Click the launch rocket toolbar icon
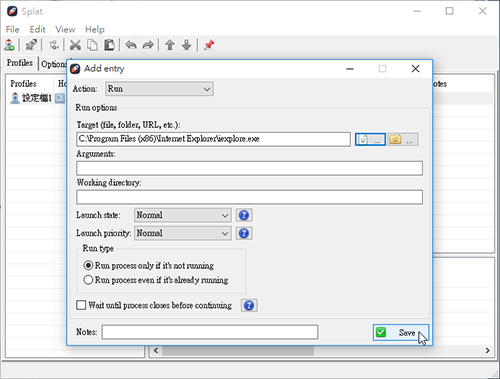This screenshot has height=379, width=500. (x=31, y=45)
